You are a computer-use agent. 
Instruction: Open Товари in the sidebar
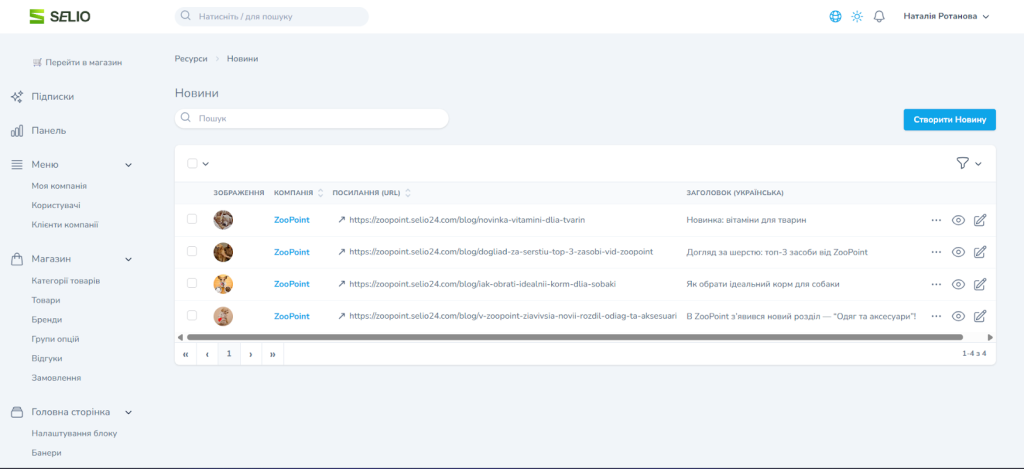[x=46, y=300]
